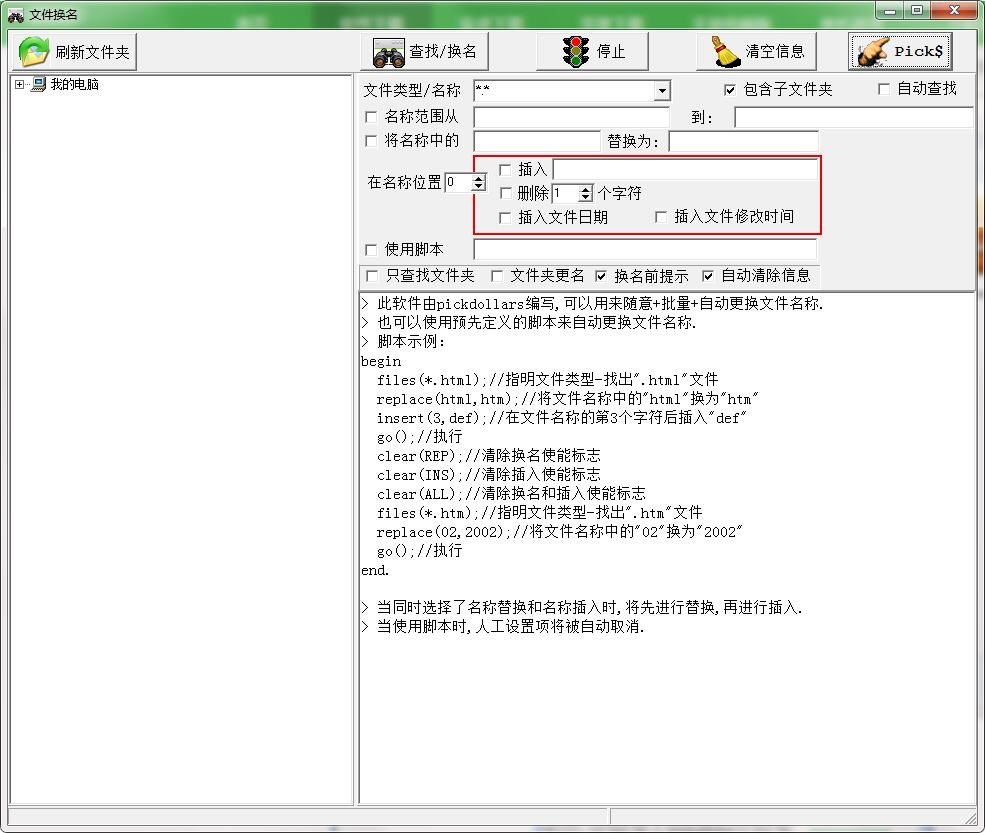Screen dimensions: 985x833
Task: Increase the 在名称位置 spinner value
Action: (x=479, y=178)
